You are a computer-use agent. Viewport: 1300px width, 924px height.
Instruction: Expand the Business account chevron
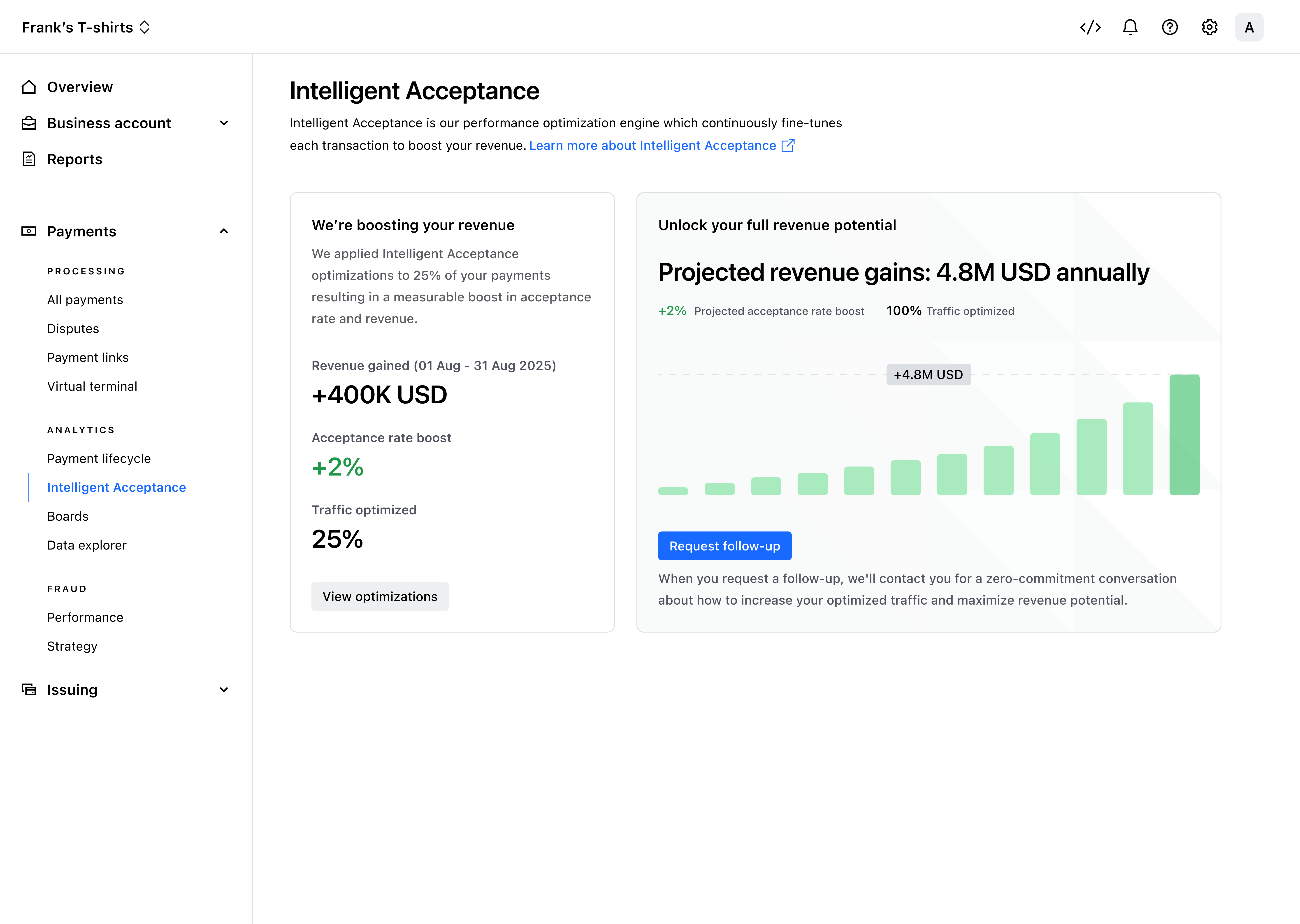click(224, 123)
